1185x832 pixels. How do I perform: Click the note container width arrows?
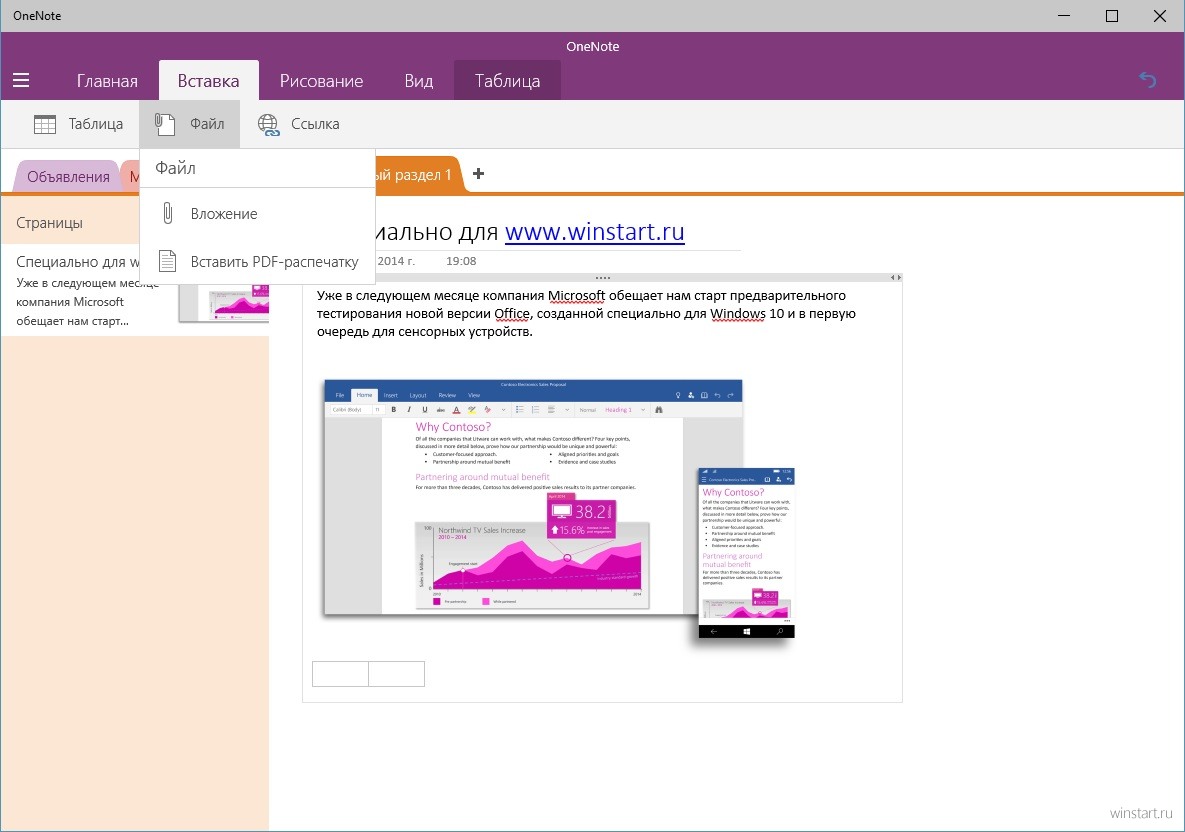896,277
